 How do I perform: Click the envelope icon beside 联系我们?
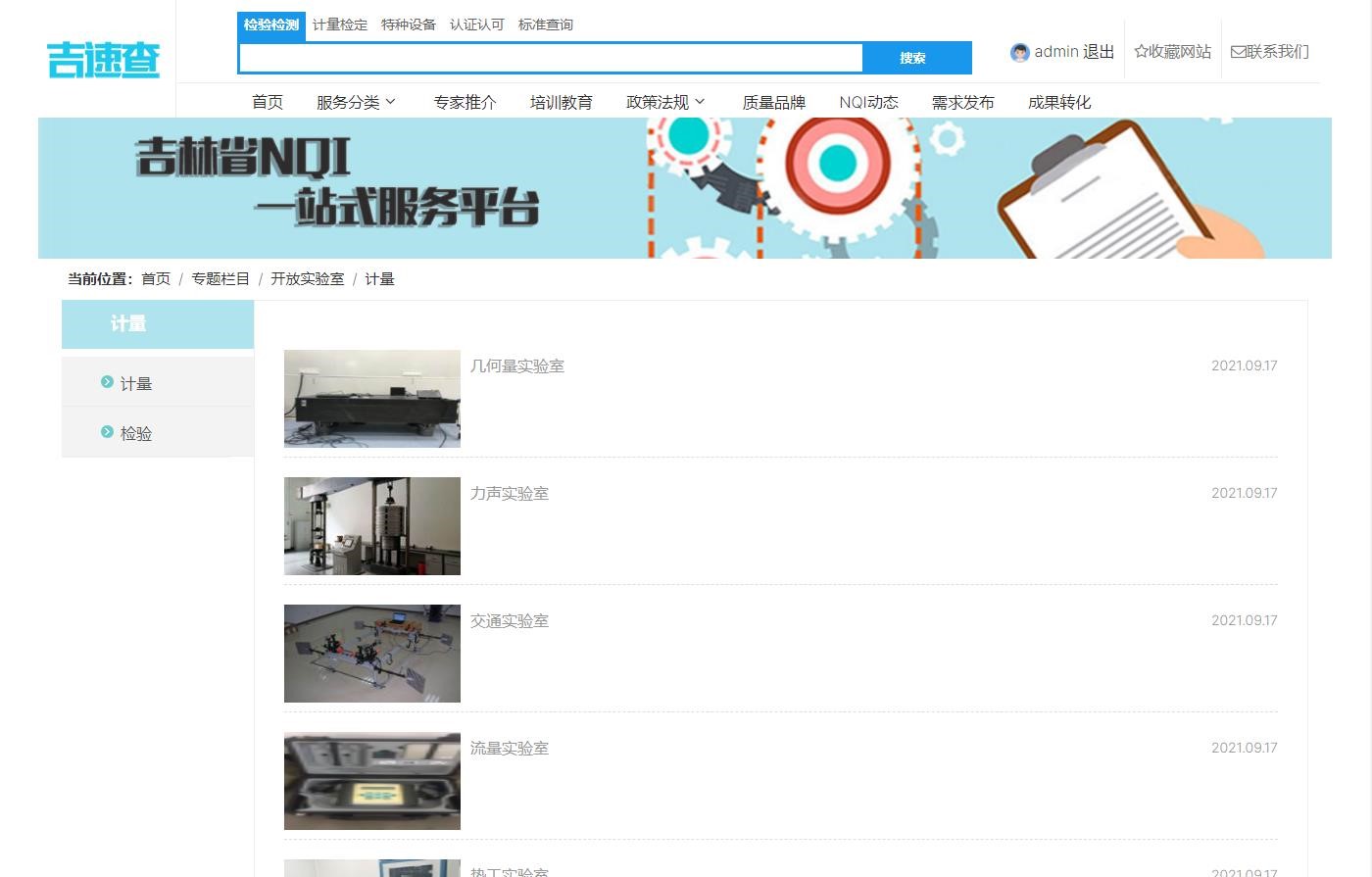point(1238,52)
